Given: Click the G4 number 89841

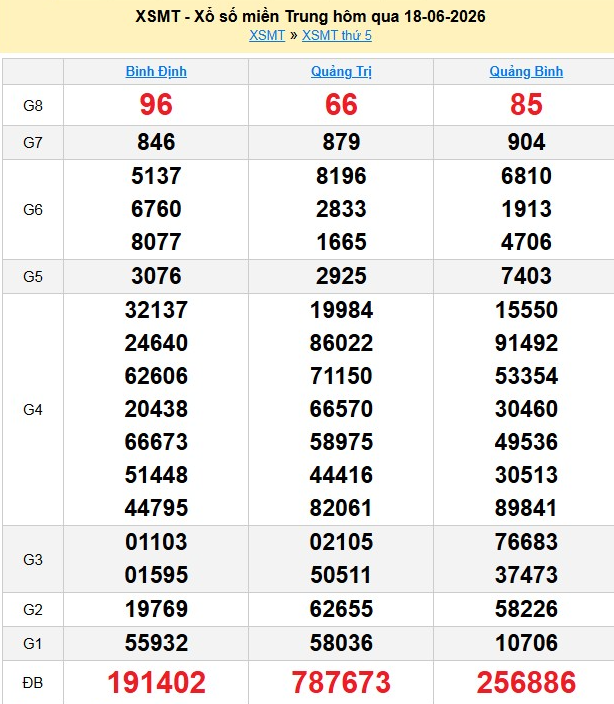Looking at the screenshot, I should tap(526, 508).
